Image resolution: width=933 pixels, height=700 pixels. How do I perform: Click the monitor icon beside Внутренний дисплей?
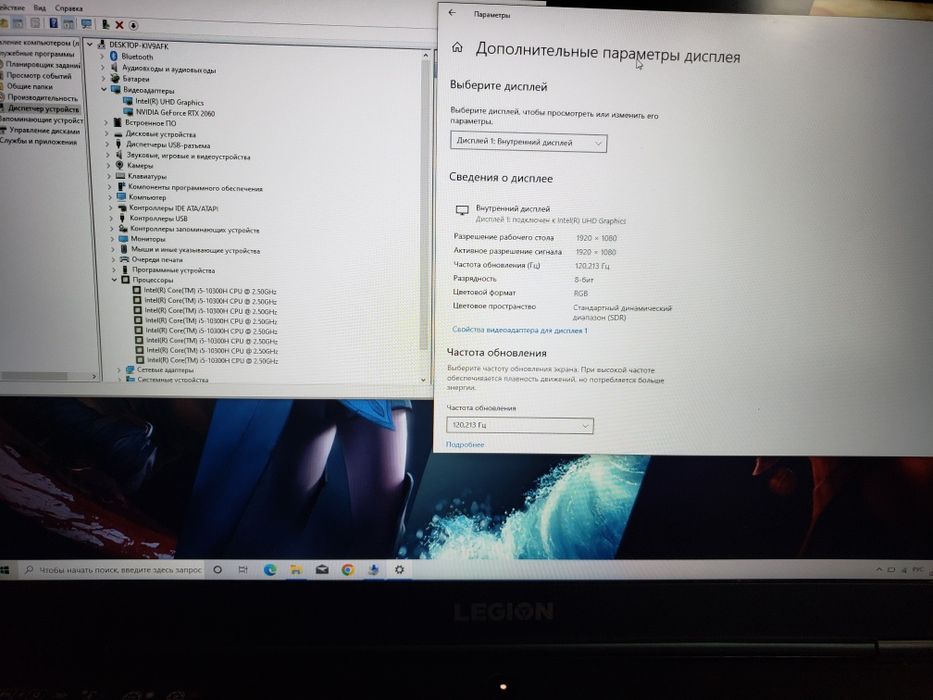click(x=462, y=210)
